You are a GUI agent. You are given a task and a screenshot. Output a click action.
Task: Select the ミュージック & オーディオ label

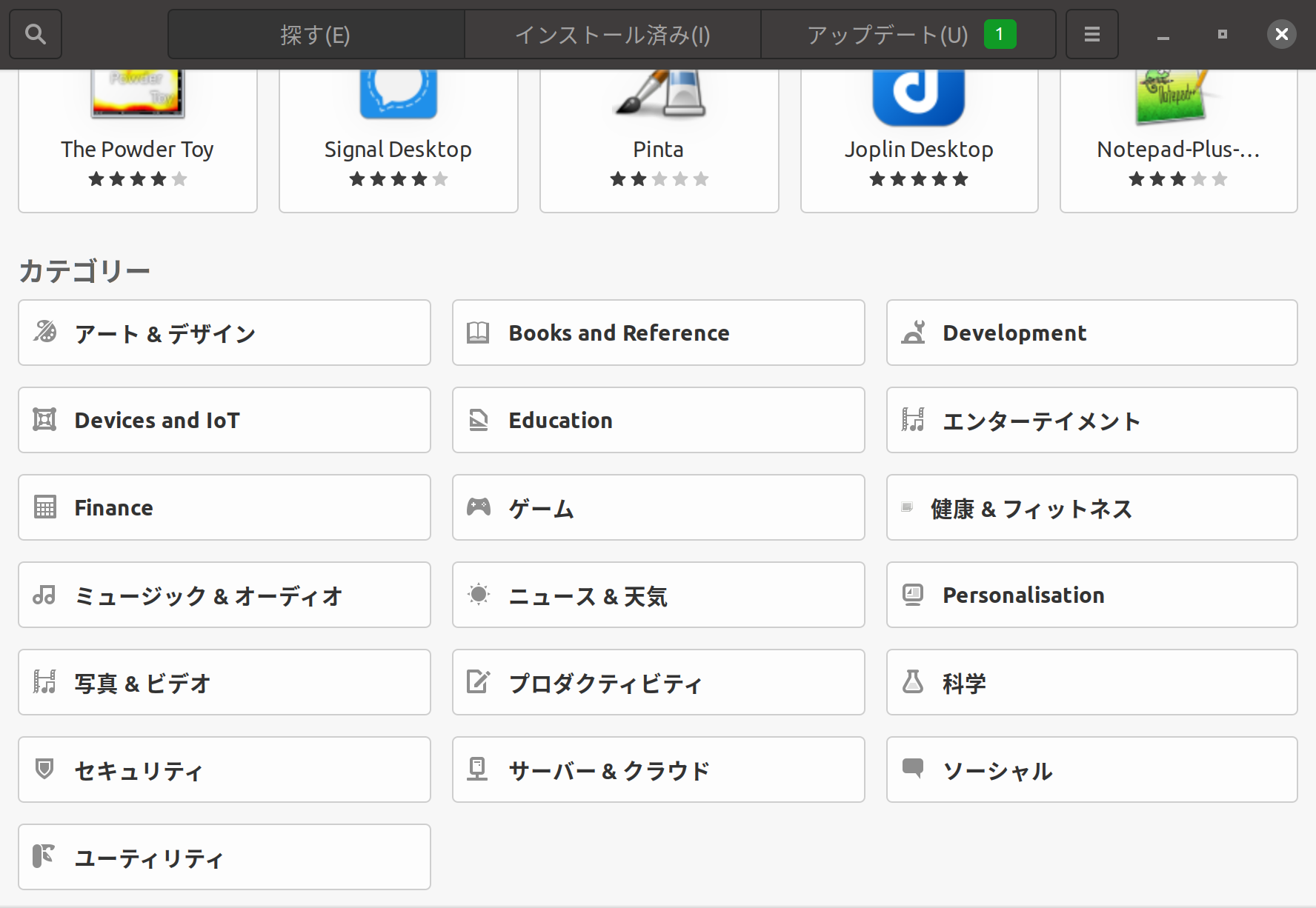[x=208, y=596]
